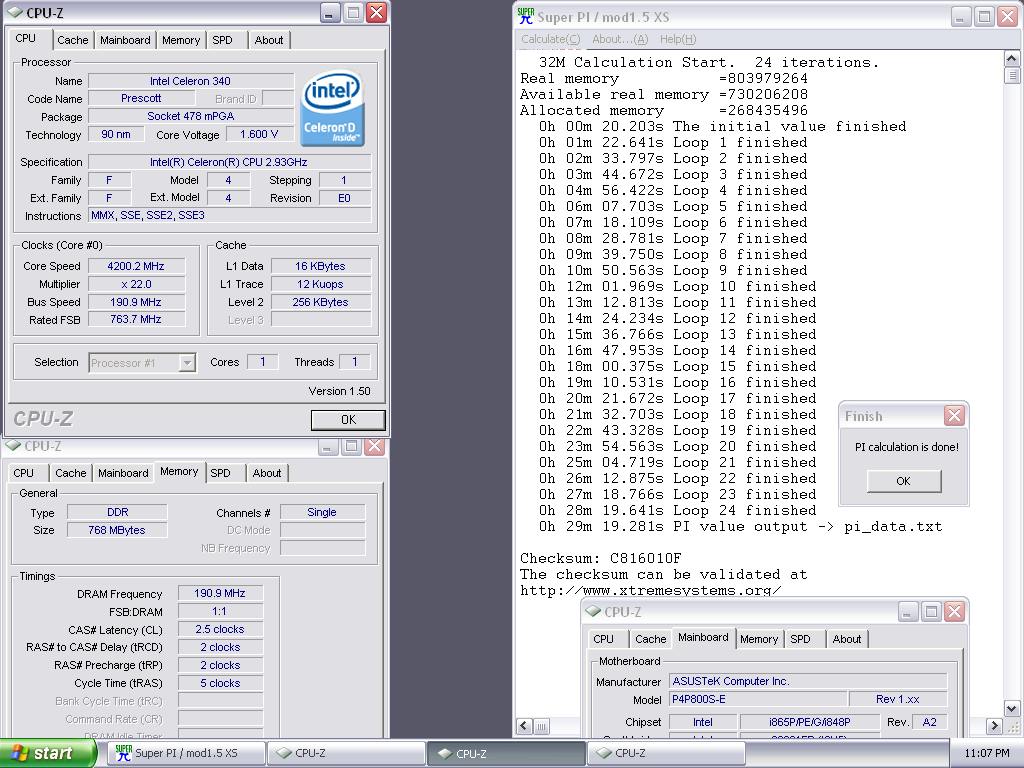Viewport: 1024px width, 768px height.
Task: Click the Super PI vertical scrollbar down arrow
Action: tap(1012, 708)
